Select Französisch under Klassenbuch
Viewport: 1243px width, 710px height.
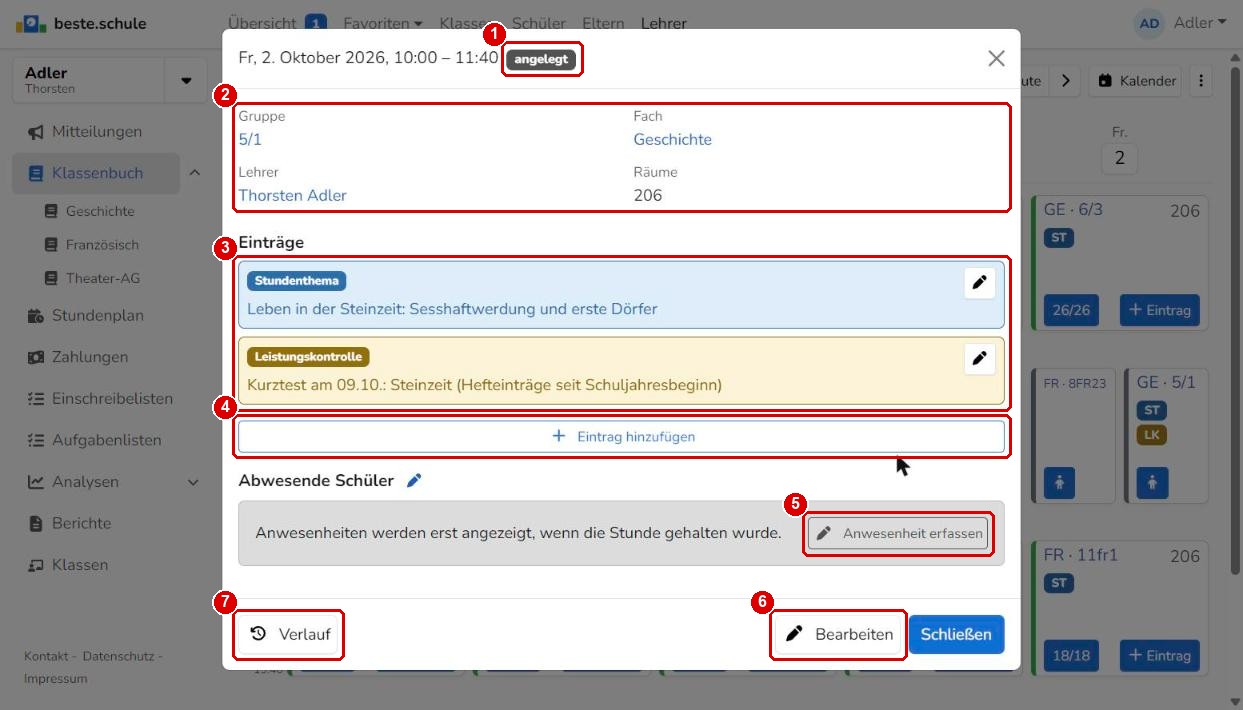point(102,245)
